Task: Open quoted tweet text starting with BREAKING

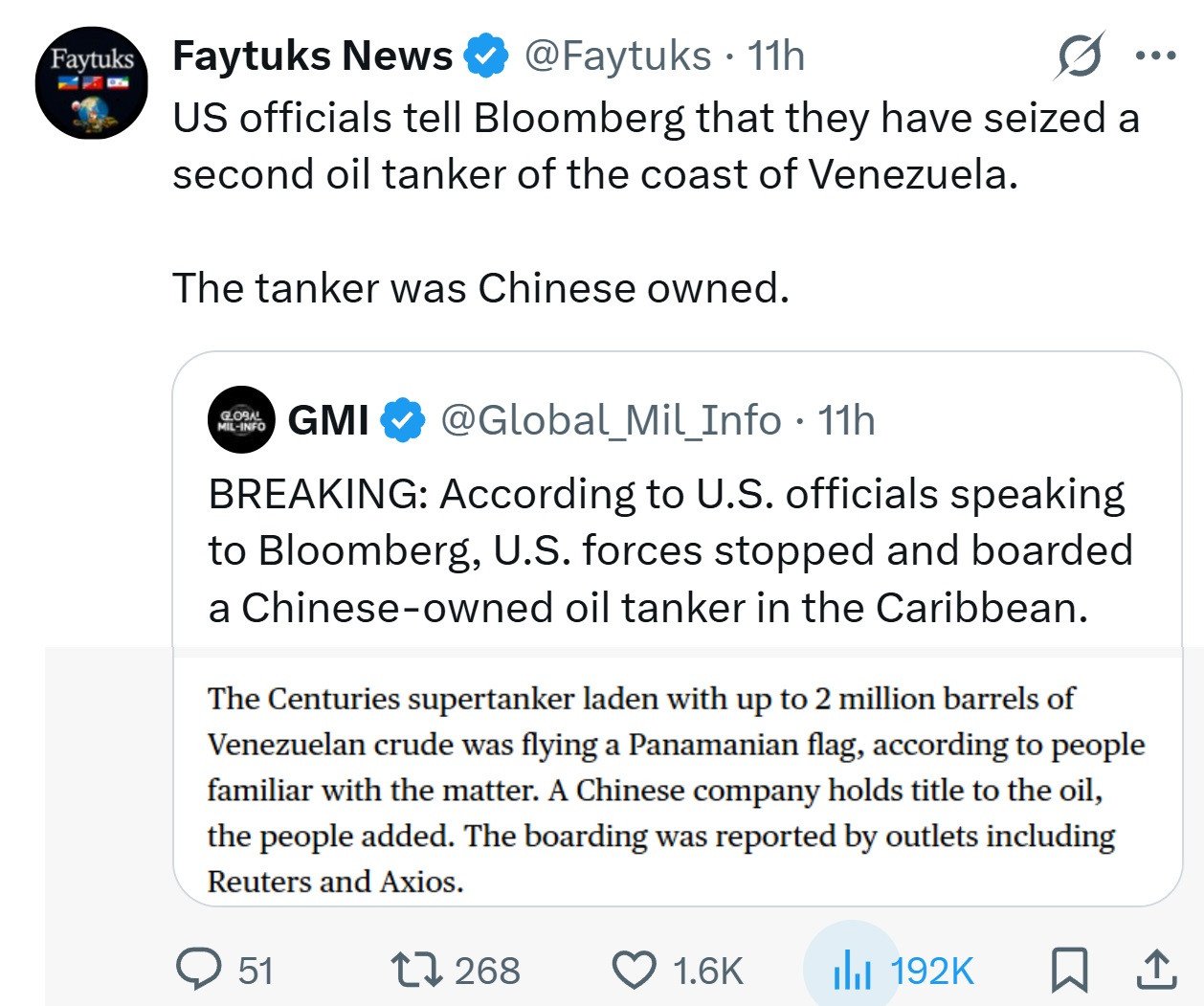Action: pos(670,550)
